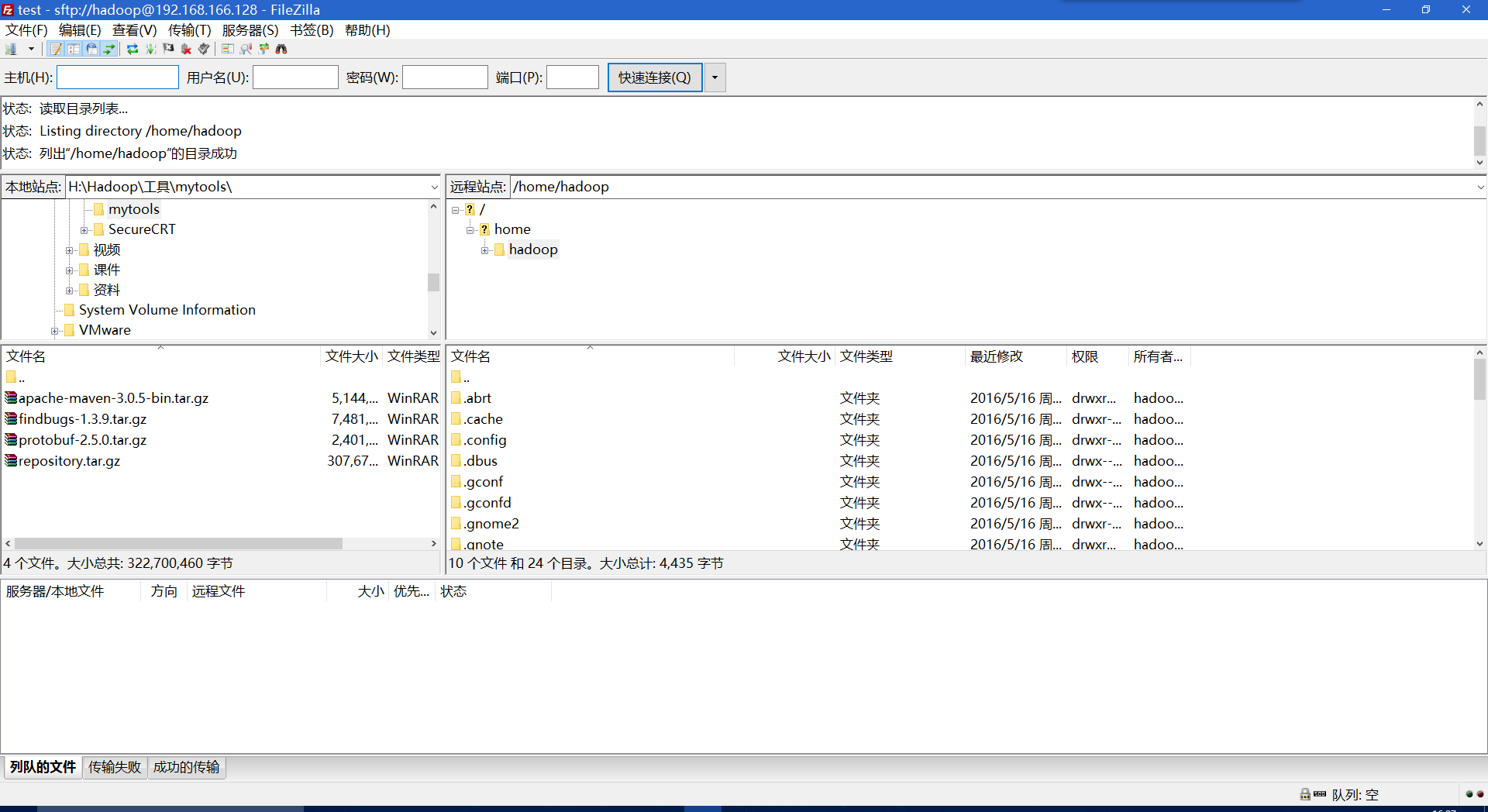
Task: Toggle the remote directory tree view
Action: (x=91, y=49)
